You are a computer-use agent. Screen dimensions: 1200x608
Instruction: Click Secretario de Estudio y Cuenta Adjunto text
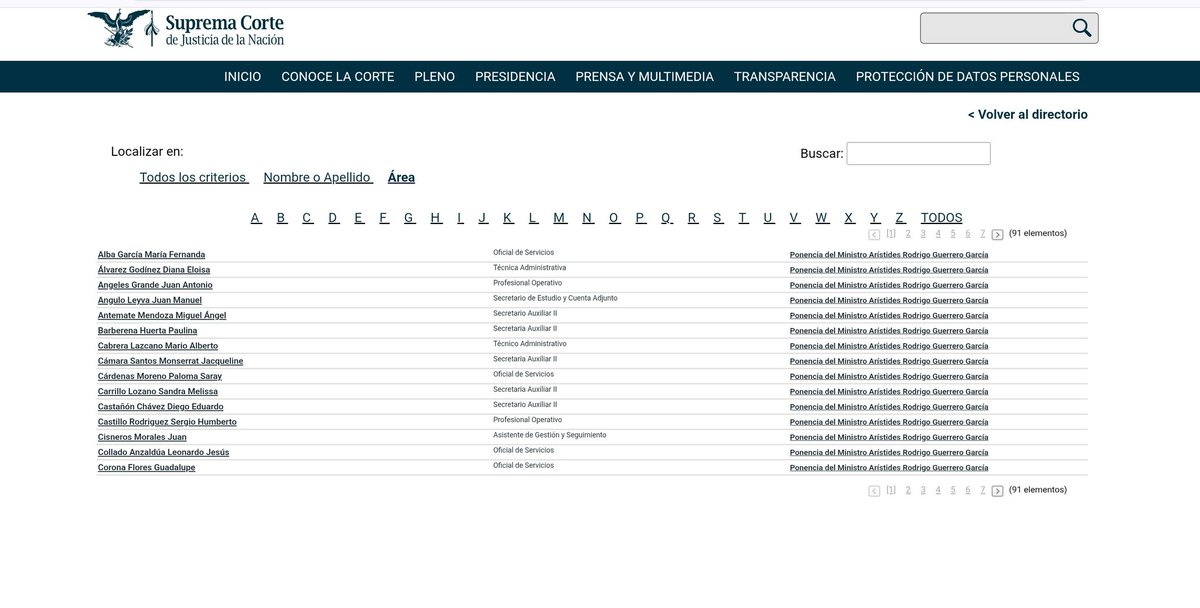pyautogui.click(x=555, y=298)
